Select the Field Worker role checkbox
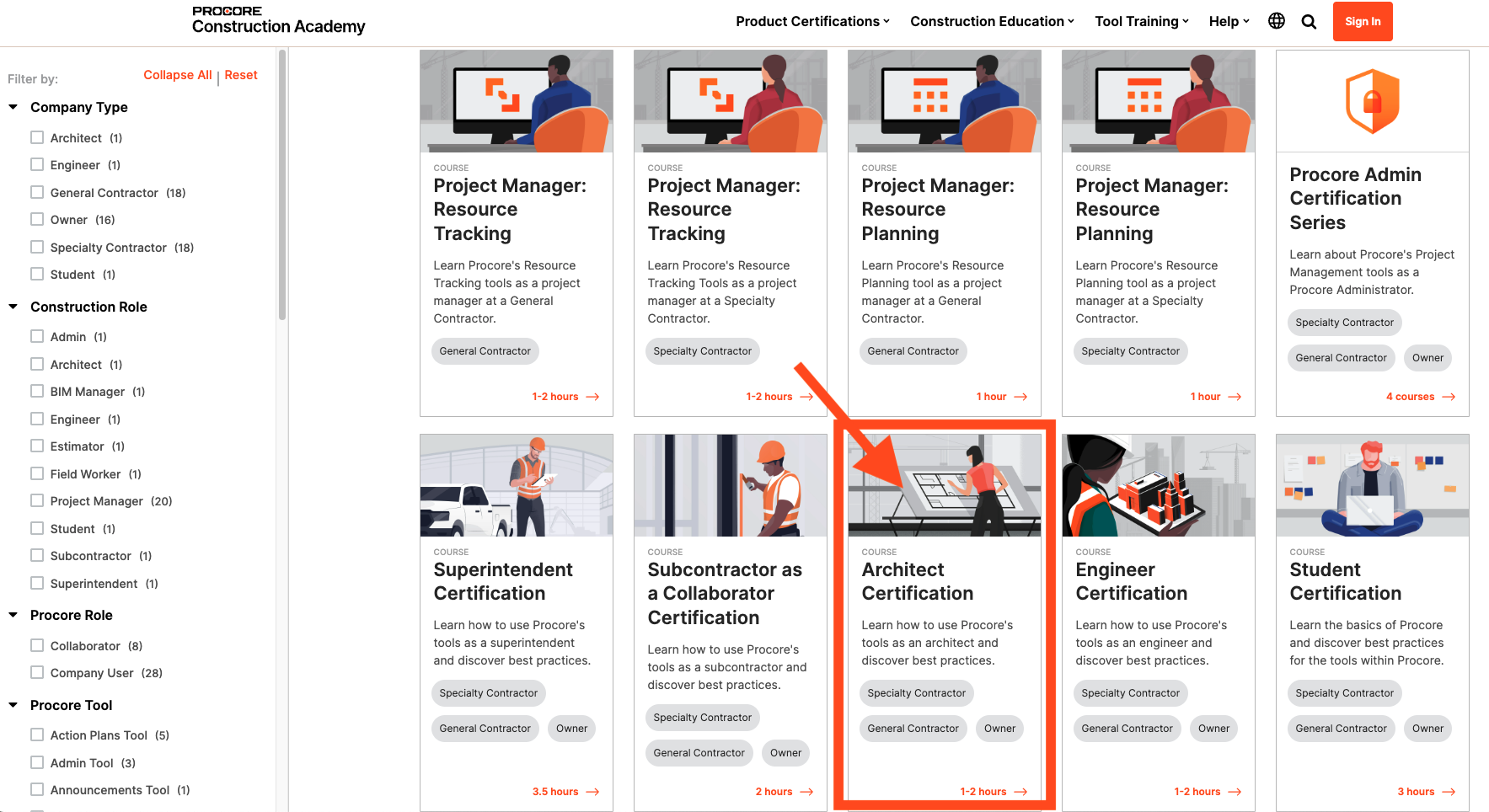 click(37, 473)
